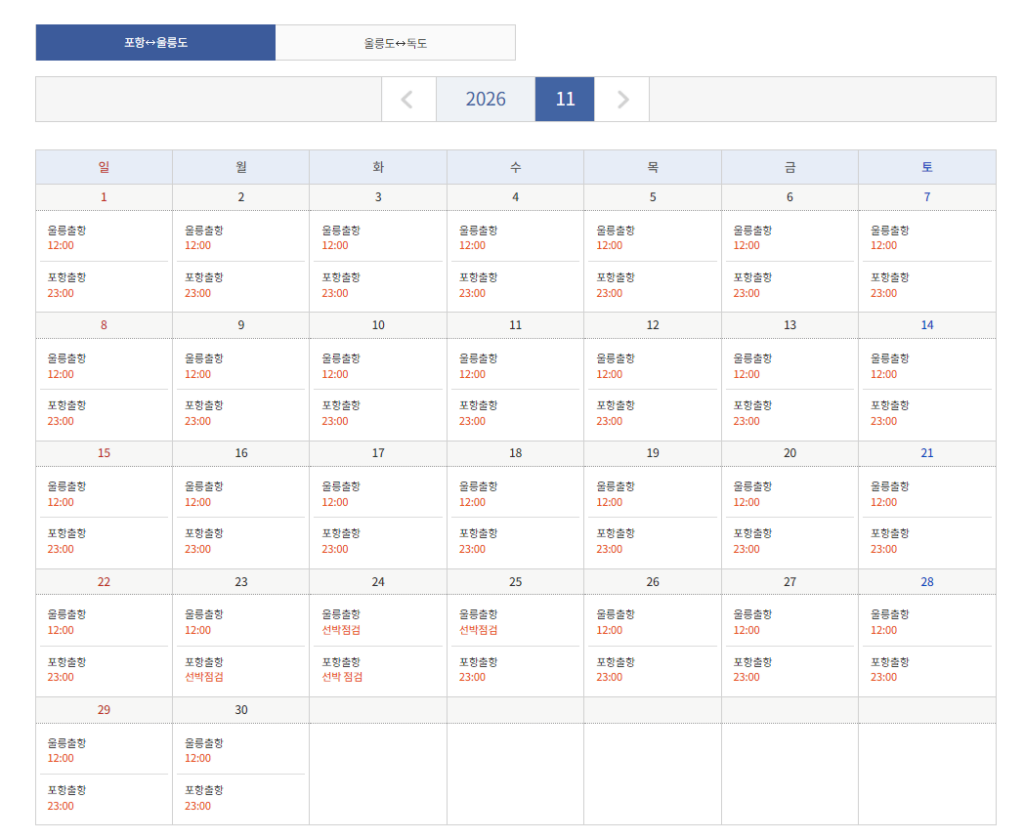Click the 12:00 울릉출항 time on the 29th
The height and width of the screenshot is (840, 1024).
pos(61,758)
